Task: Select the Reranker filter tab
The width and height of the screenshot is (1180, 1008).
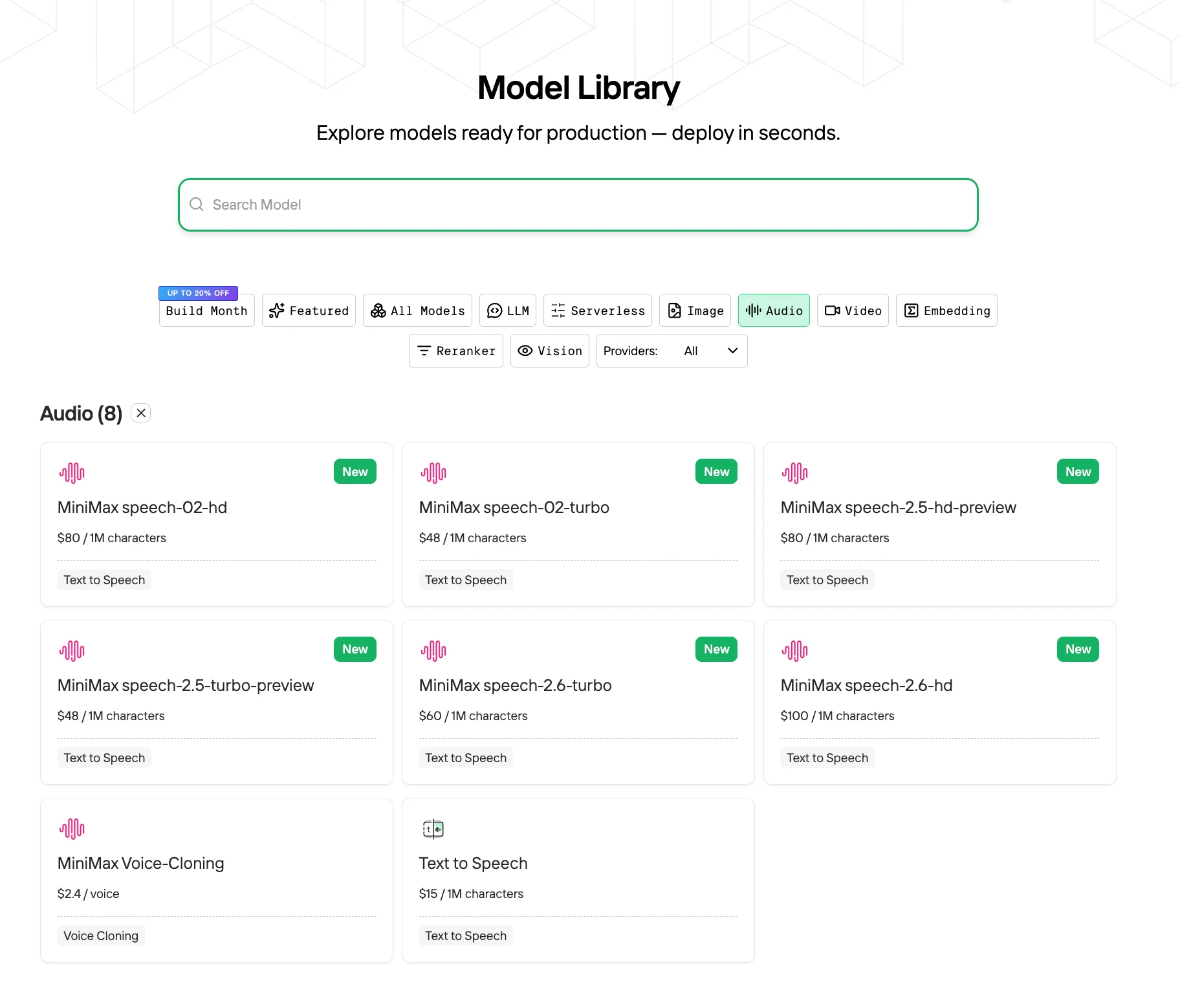Action: [455, 351]
